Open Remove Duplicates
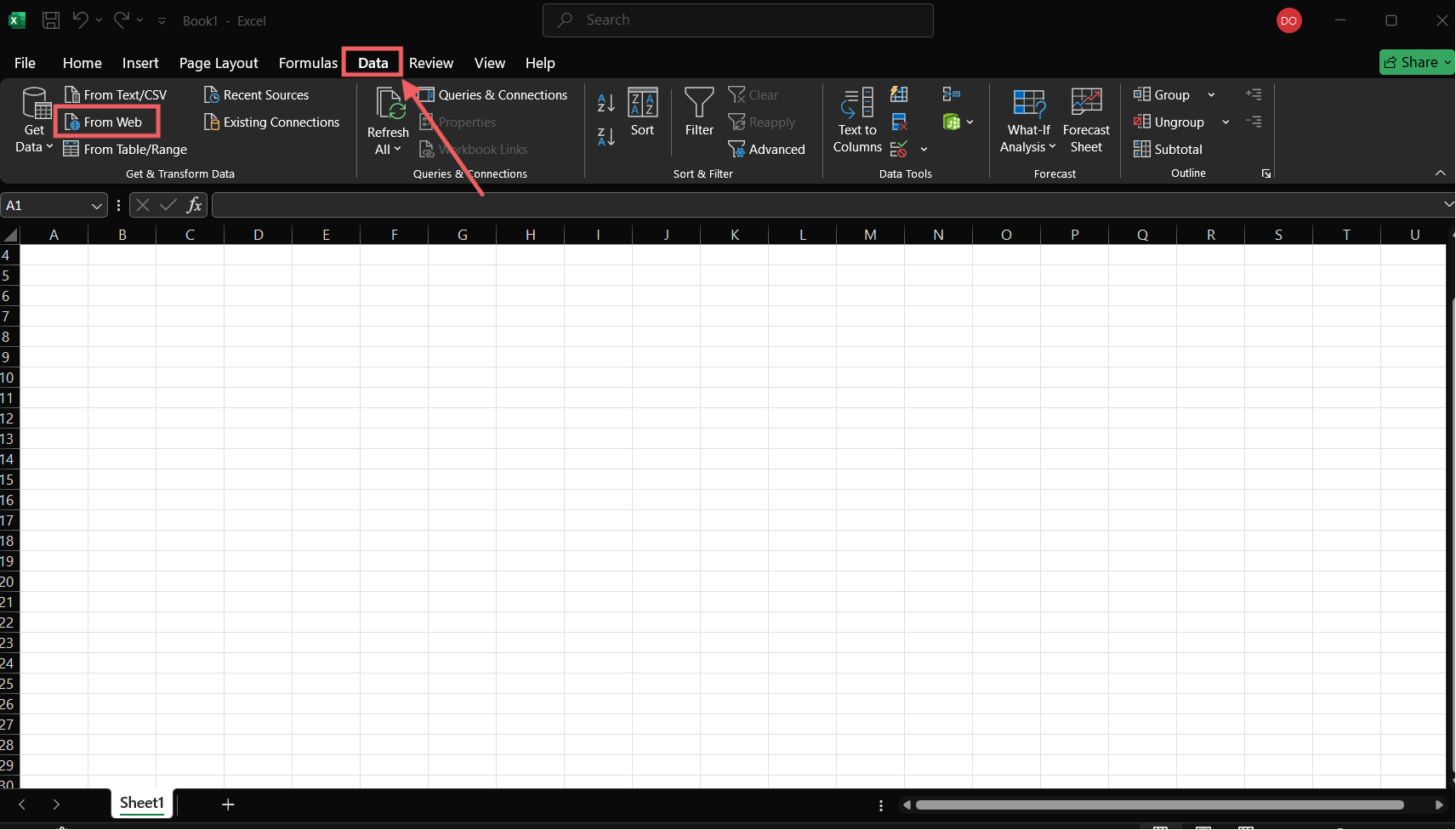The width and height of the screenshot is (1456, 830). point(899,122)
